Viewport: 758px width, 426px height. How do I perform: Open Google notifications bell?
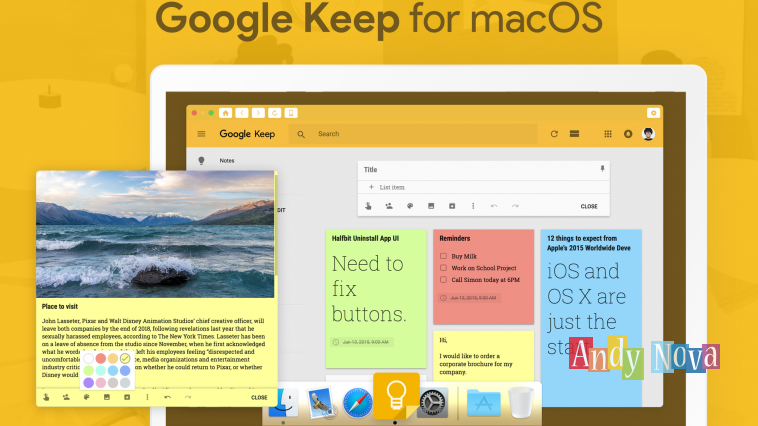click(628, 134)
